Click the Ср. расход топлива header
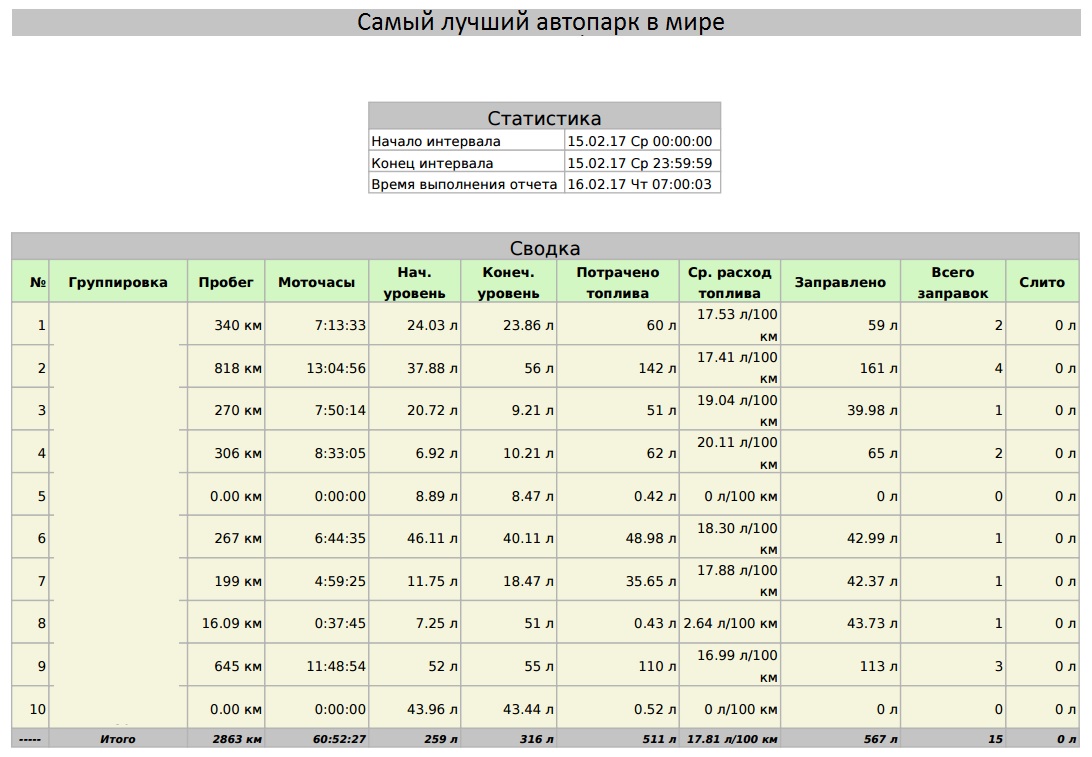This screenshot has height=757, width=1092. [730, 282]
